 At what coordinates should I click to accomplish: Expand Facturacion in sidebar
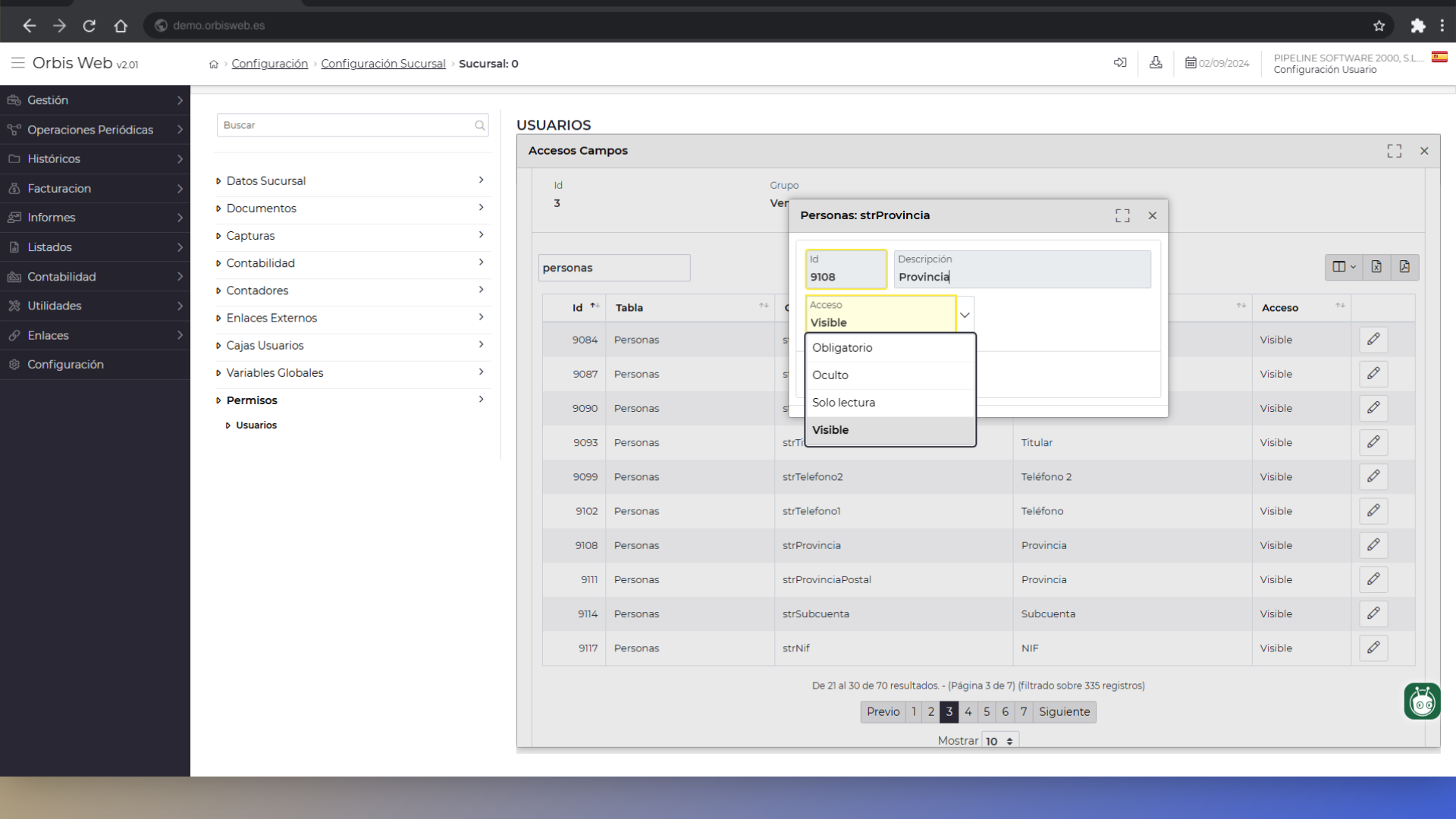pyautogui.click(x=95, y=189)
